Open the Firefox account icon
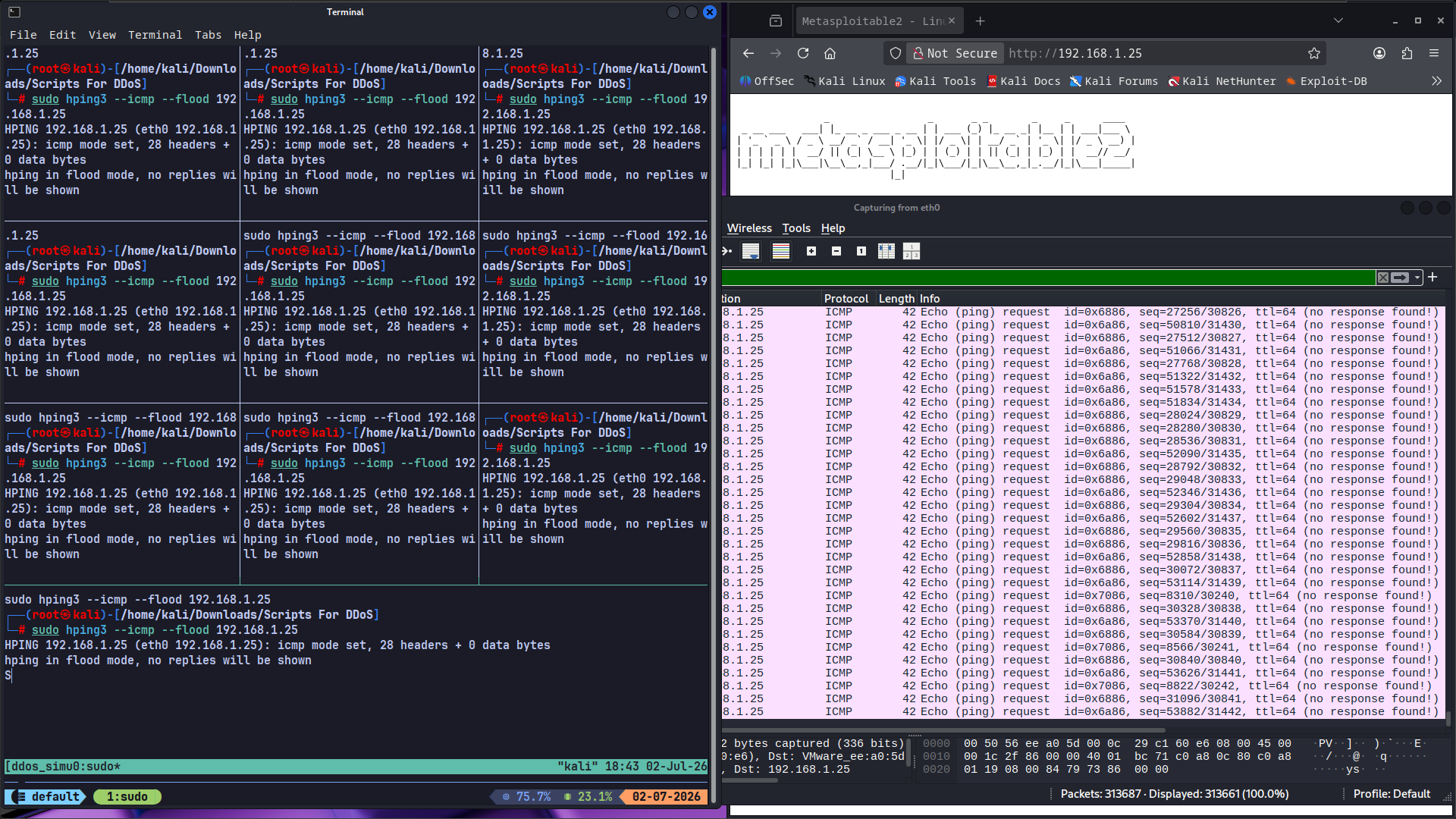 (1379, 53)
